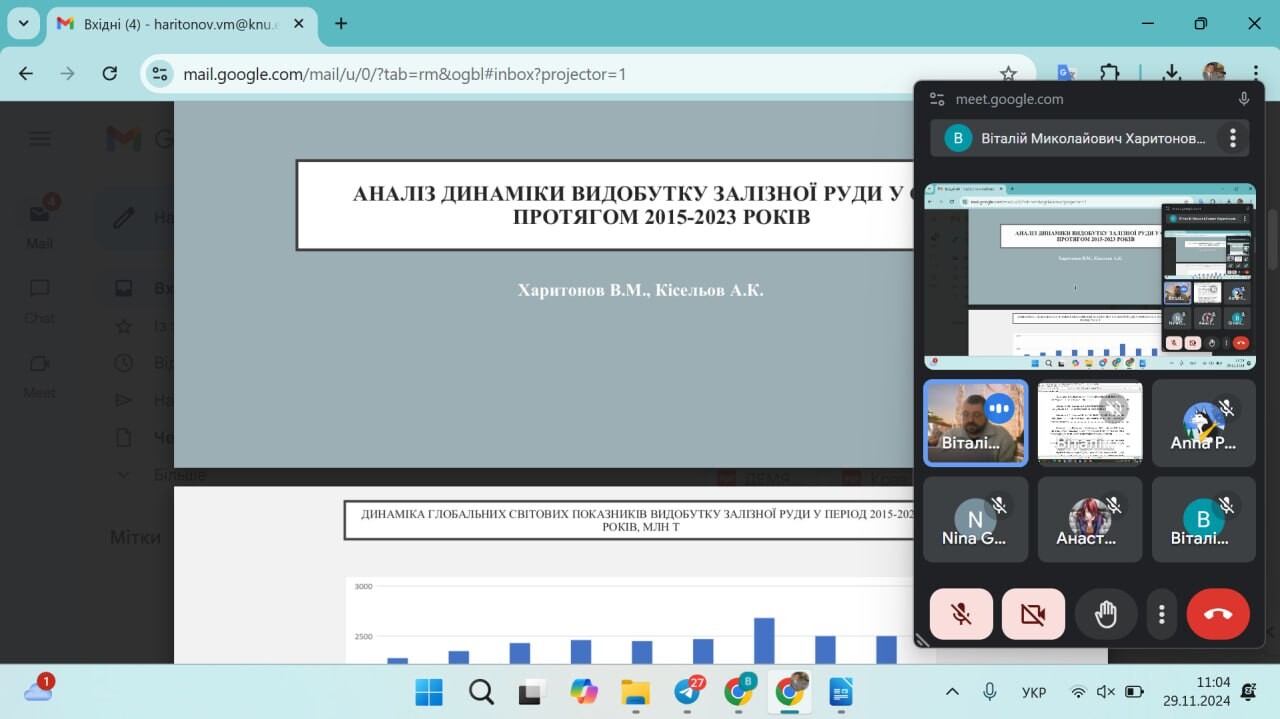1280x719 pixels.
Task: Open options menu for Віталій Миколайович Харитонов
Action: point(1233,138)
